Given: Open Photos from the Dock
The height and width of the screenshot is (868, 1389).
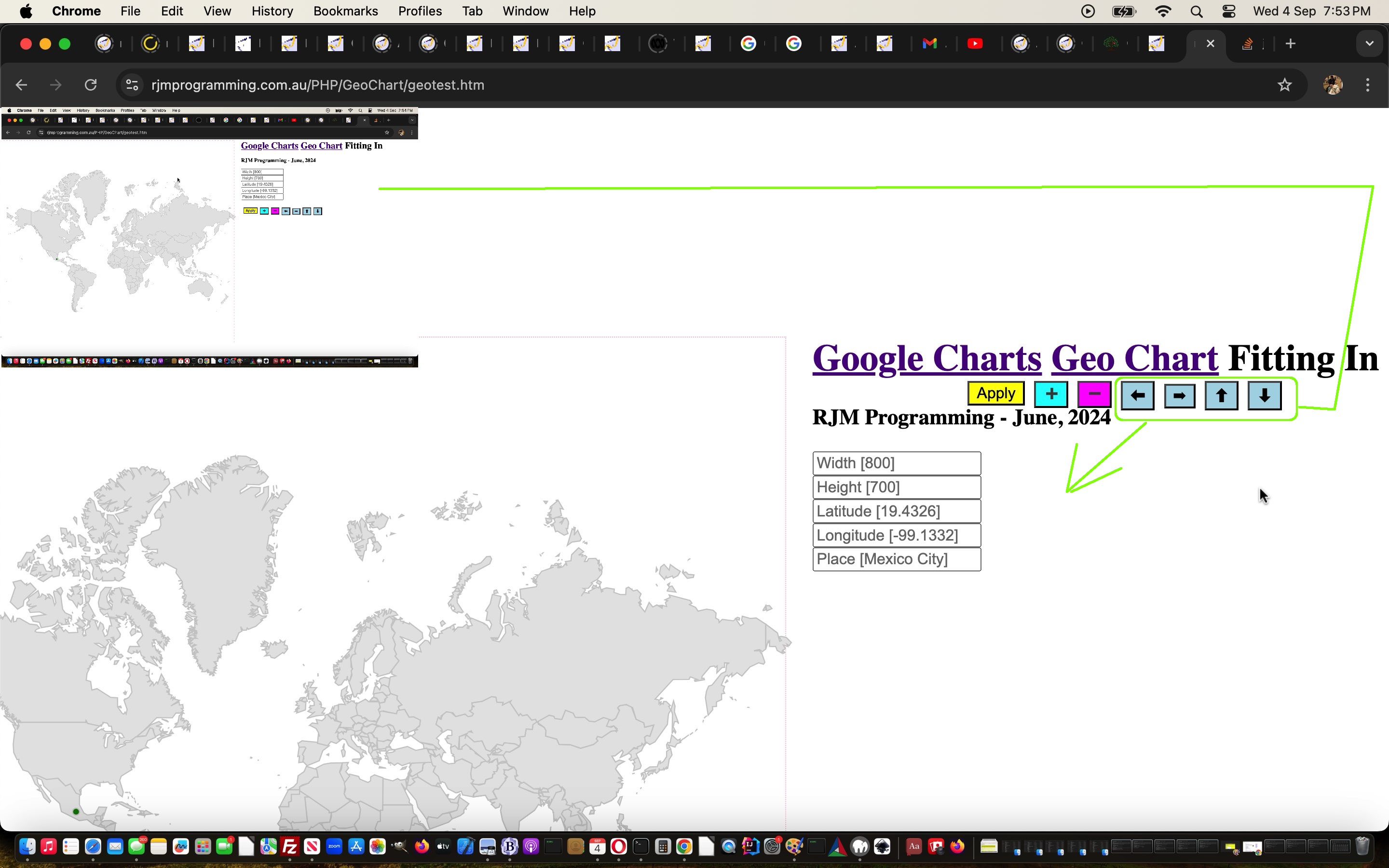Looking at the screenshot, I should coord(378,846).
